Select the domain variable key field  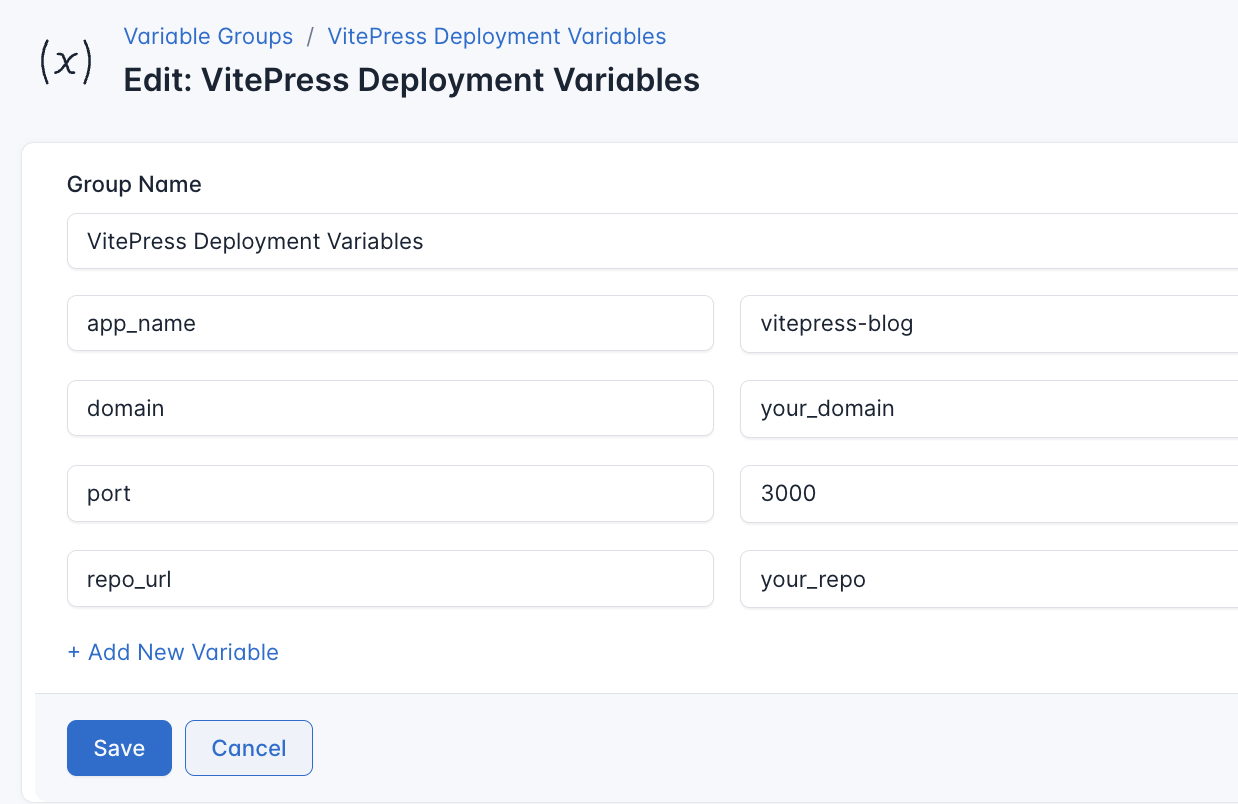tap(390, 408)
